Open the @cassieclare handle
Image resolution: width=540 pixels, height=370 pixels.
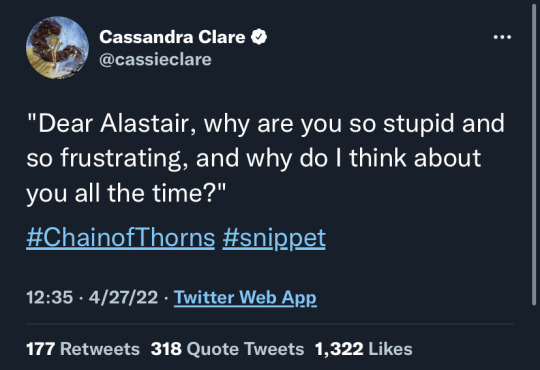tap(155, 60)
